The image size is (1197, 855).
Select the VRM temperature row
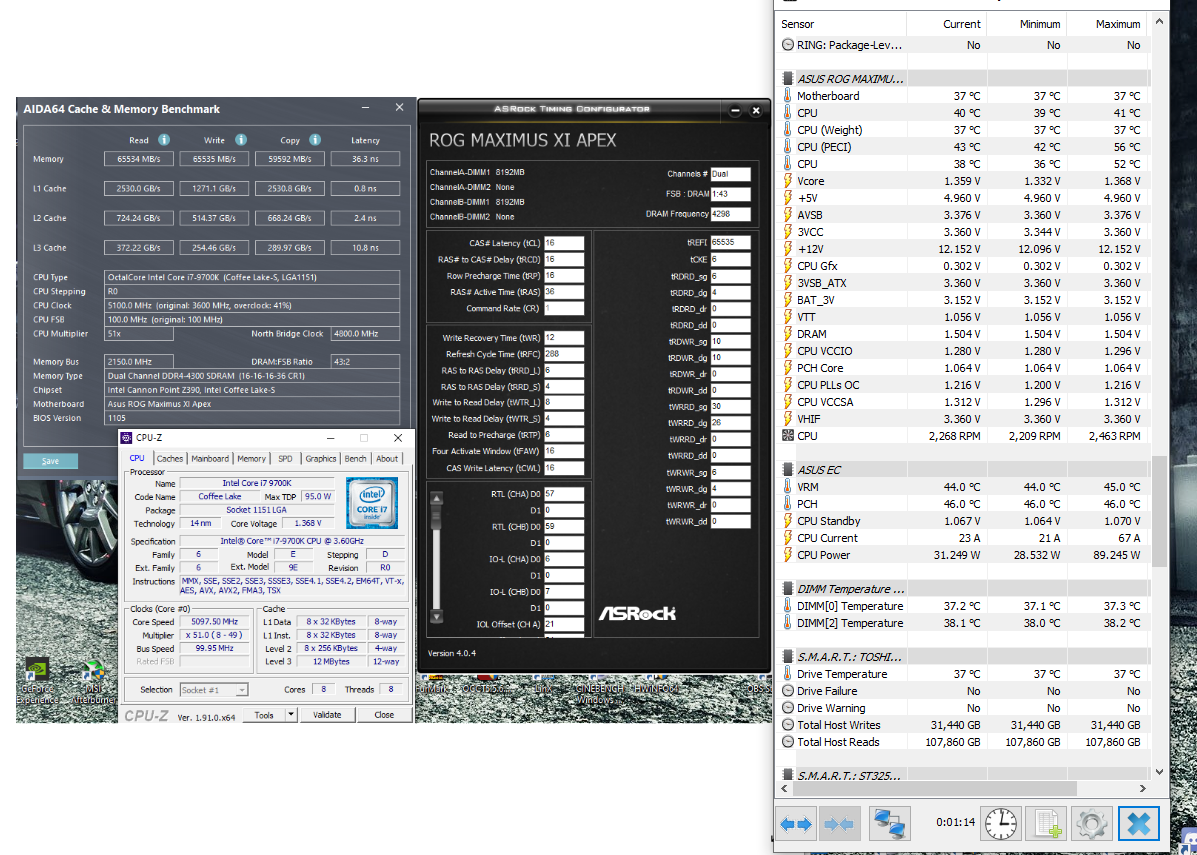click(963, 487)
